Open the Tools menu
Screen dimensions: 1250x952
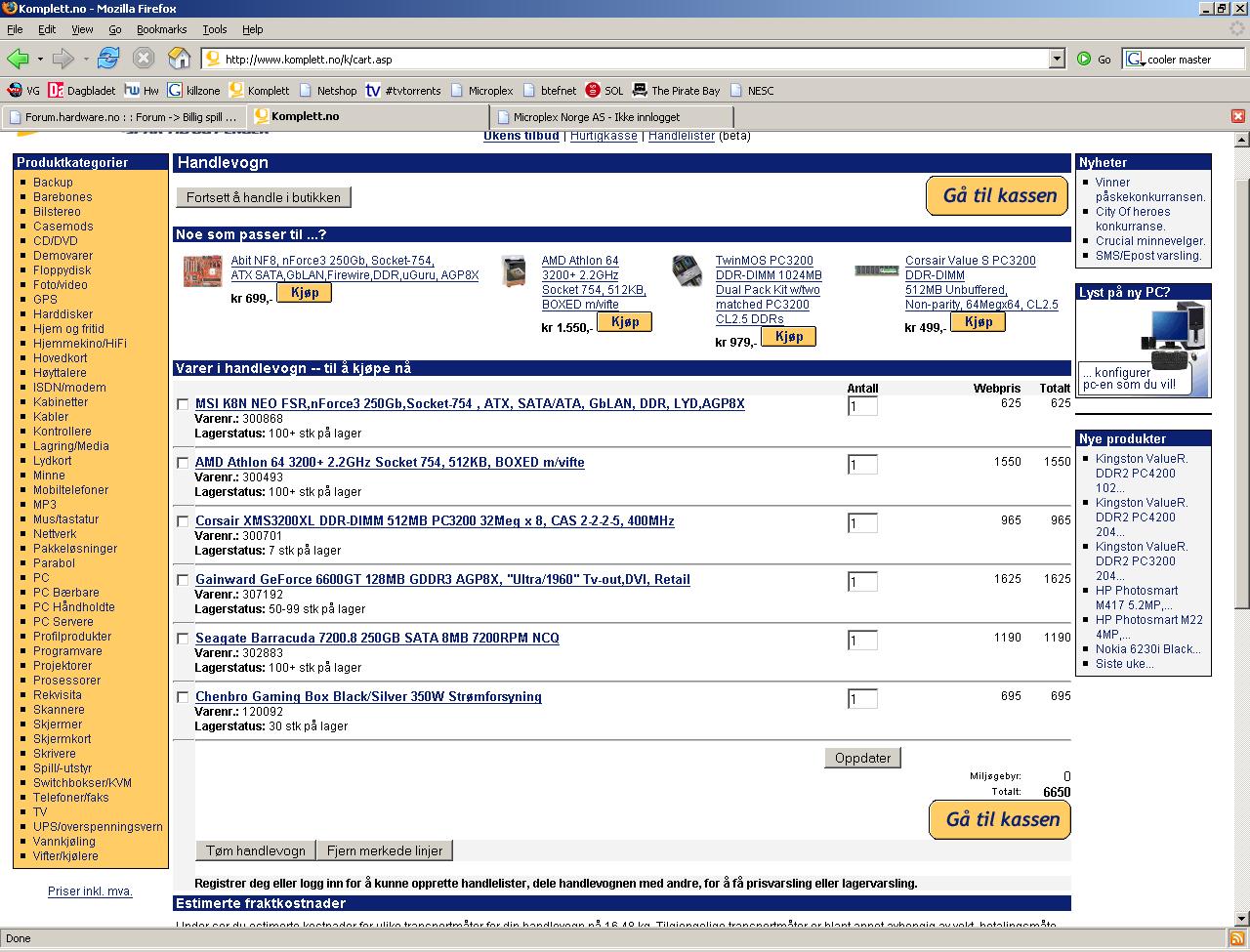point(215,30)
